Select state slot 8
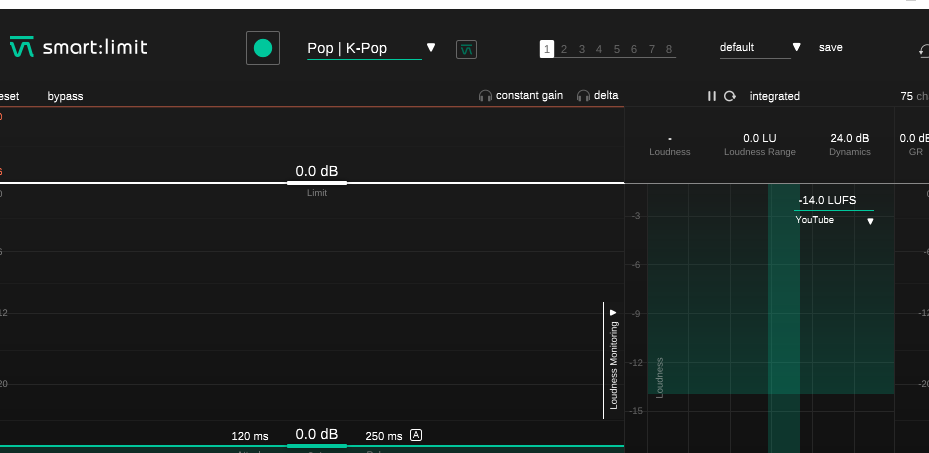The image size is (929, 453). (669, 49)
